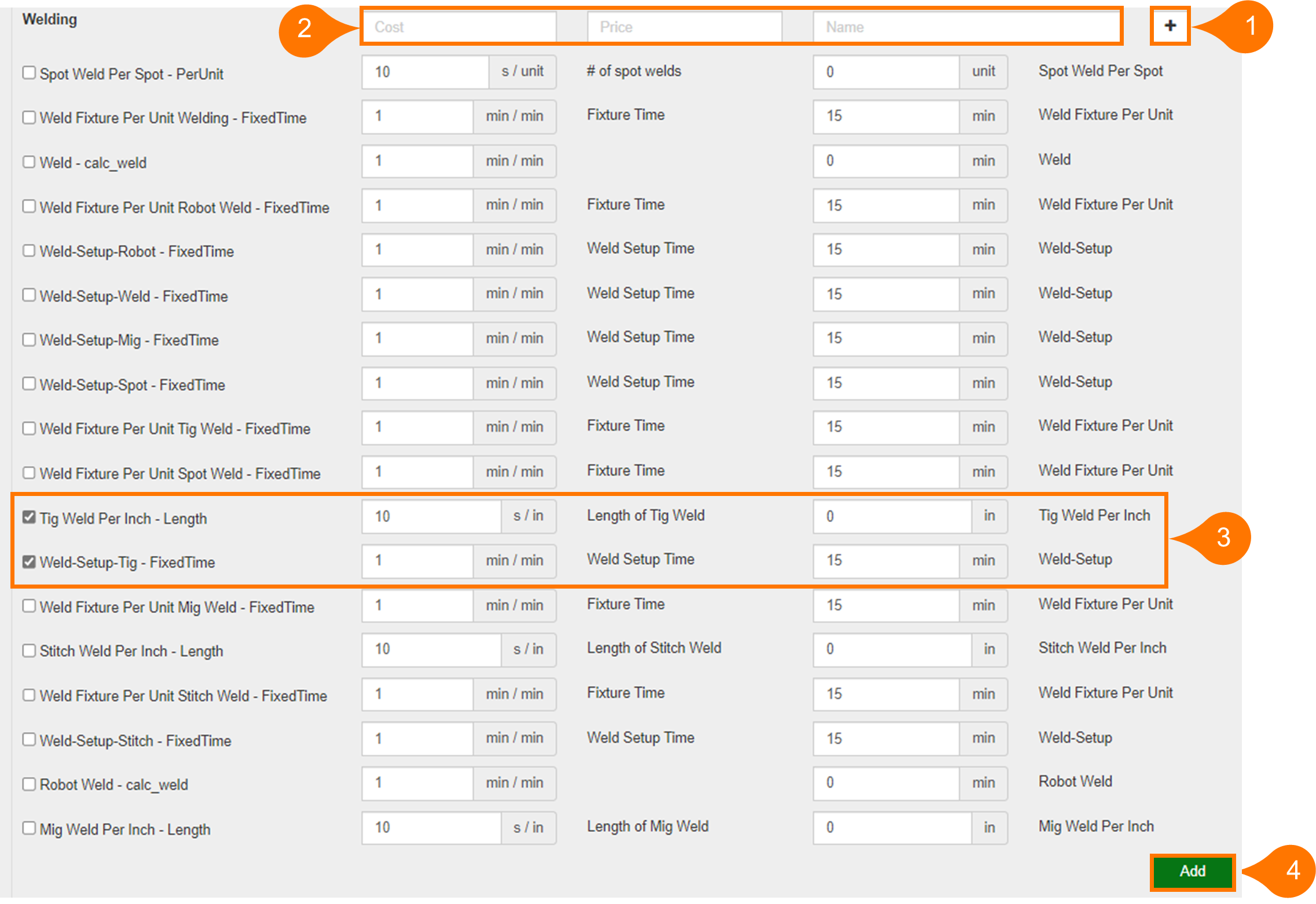Image resolution: width=1316 pixels, height=904 pixels.
Task: Enable Spot Weld Per Spot - PerUnit checkbox
Action: (x=29, y=73)
